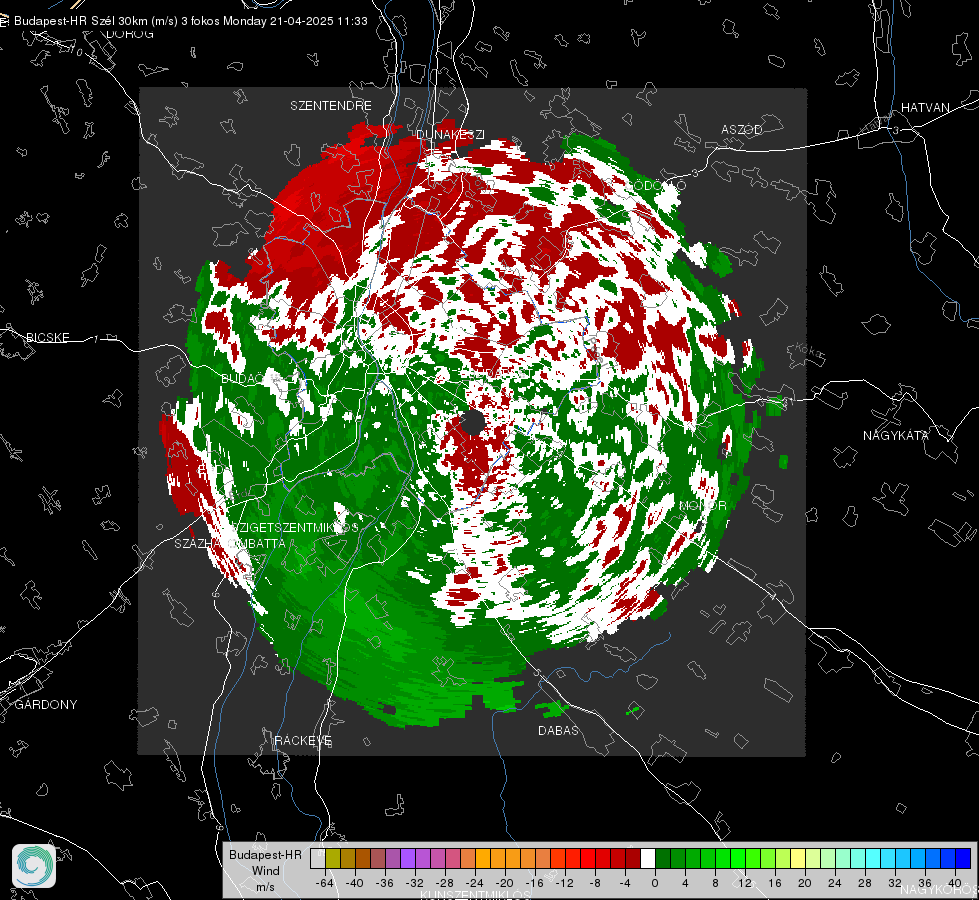Click the SZIGETSZENTMIKLOS label

[295, 528]
